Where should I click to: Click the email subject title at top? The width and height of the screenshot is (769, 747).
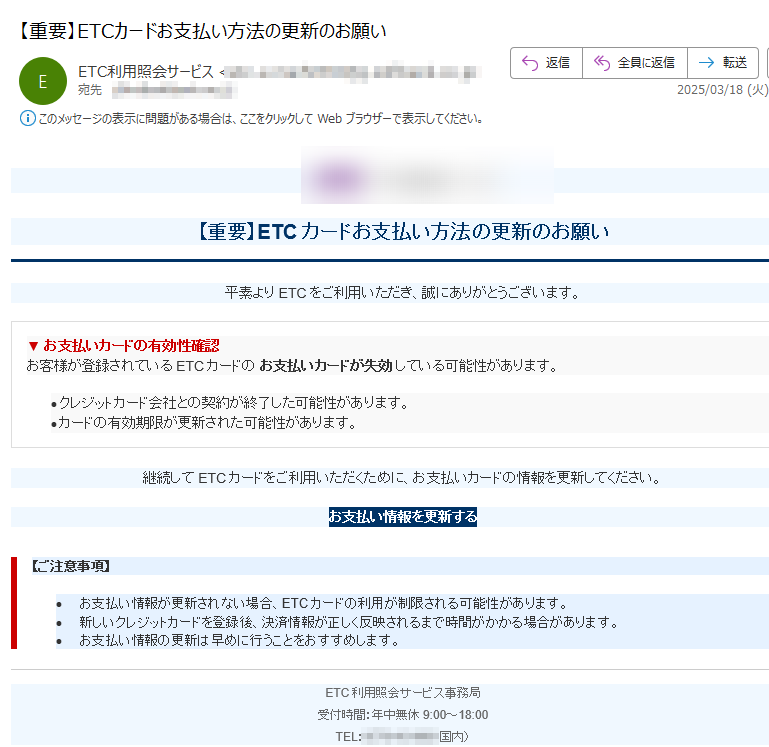pos(202,31)
